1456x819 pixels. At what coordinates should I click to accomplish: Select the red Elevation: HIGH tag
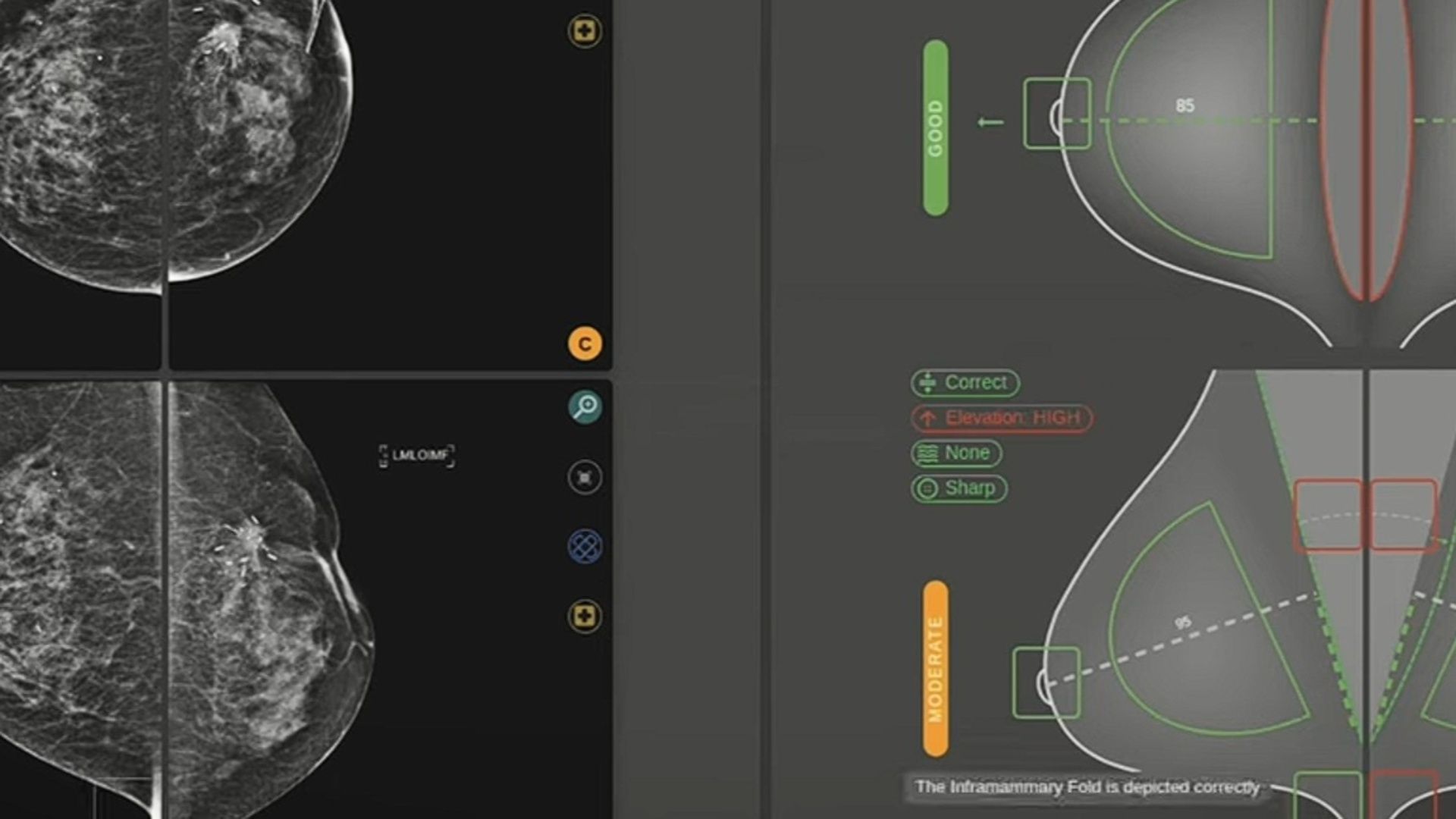pyautogui.click(x=1001, y=418)
